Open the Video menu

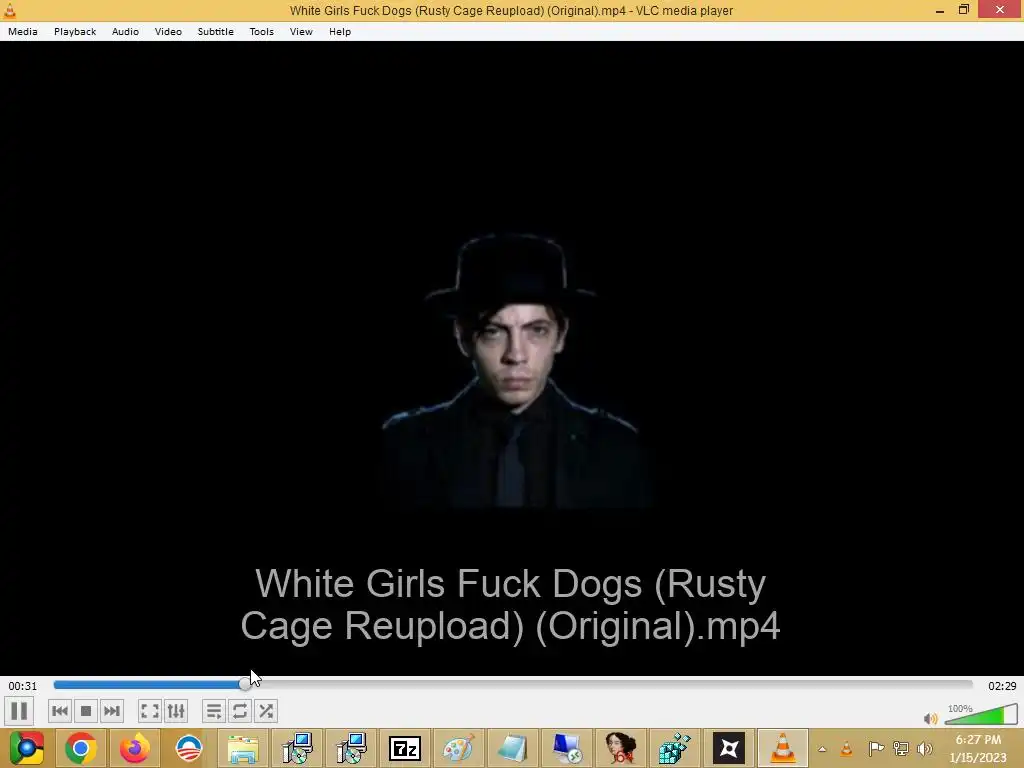[168, 31]
